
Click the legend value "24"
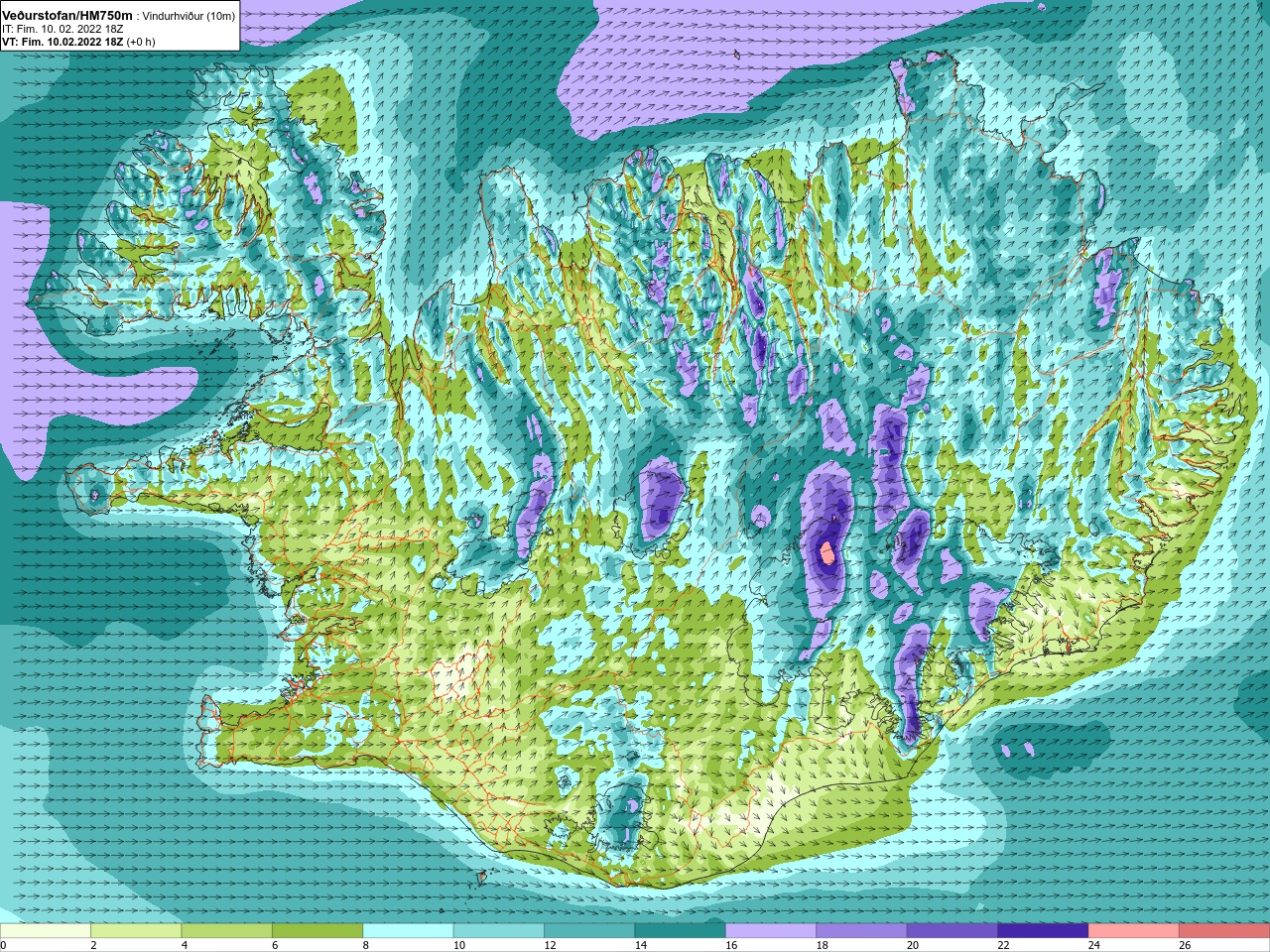1094,945
